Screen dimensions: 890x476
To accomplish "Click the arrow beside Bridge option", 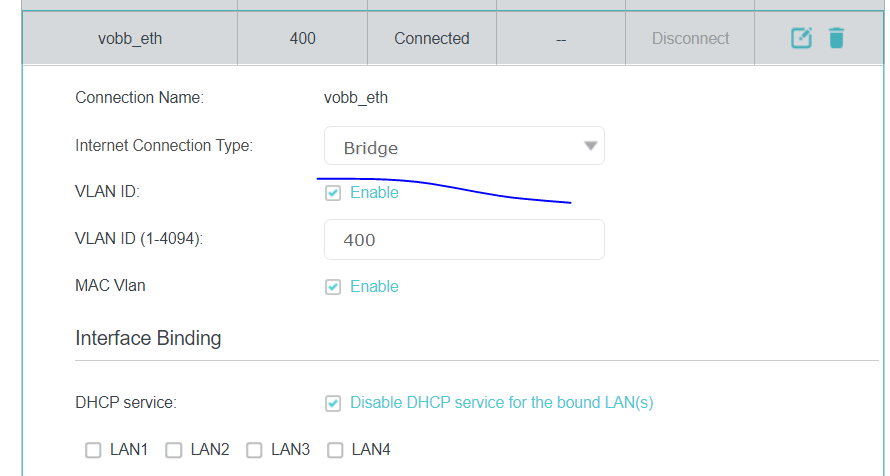I will pyautogui.click(x=590, y=146).
